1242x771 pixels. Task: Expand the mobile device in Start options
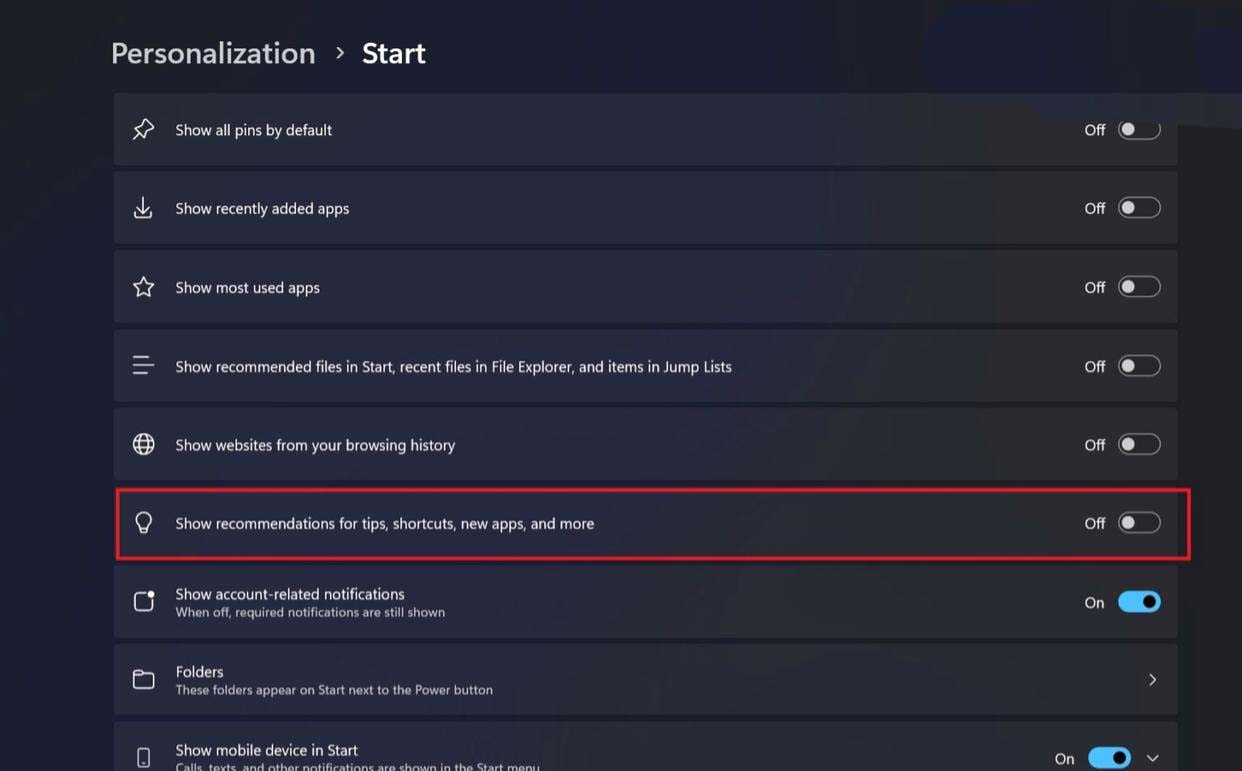tap(1153, 758)
